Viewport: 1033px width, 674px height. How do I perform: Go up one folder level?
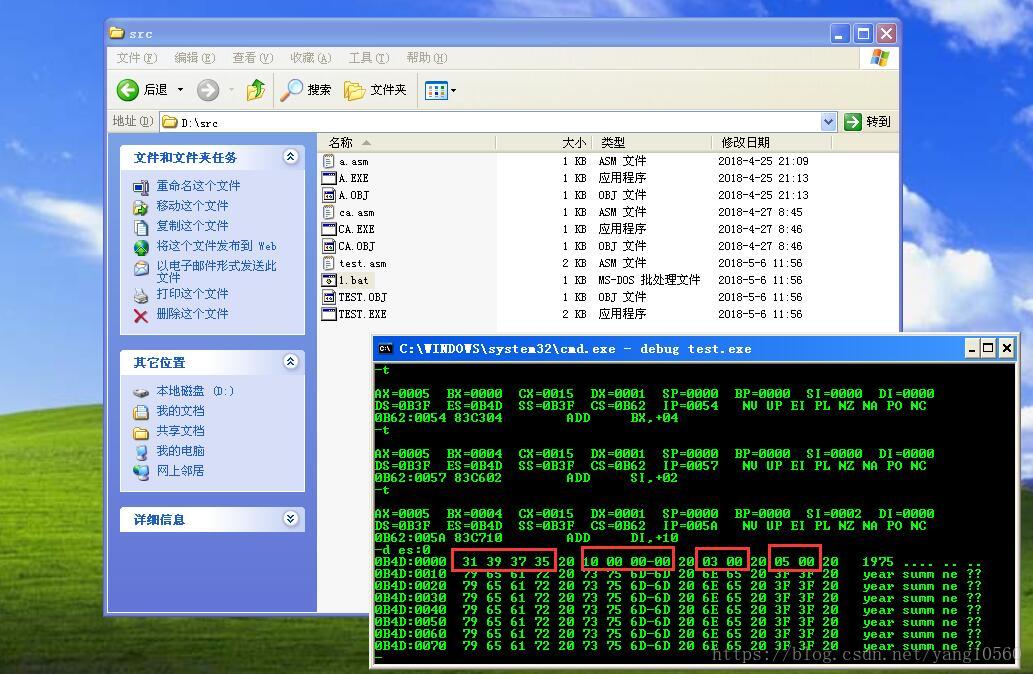[x=256, y=90]
